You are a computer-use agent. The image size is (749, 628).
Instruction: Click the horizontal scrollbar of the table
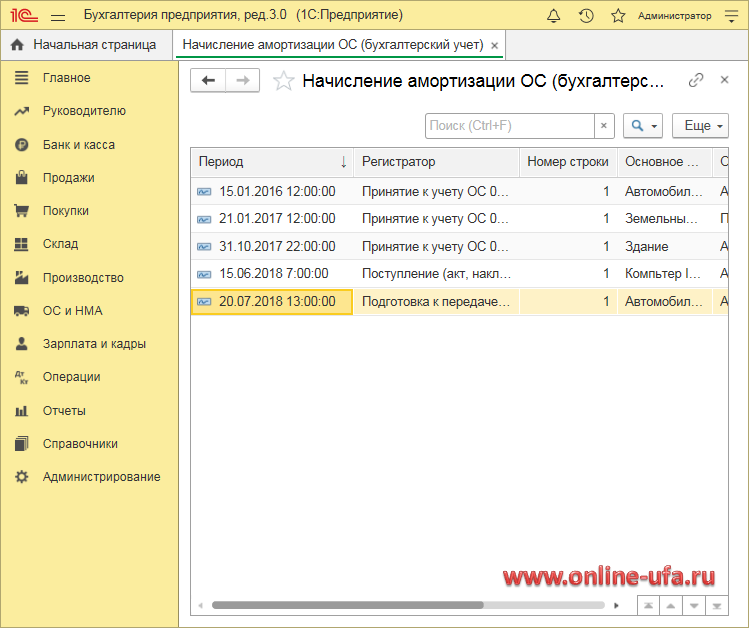[x=347, y=605]
